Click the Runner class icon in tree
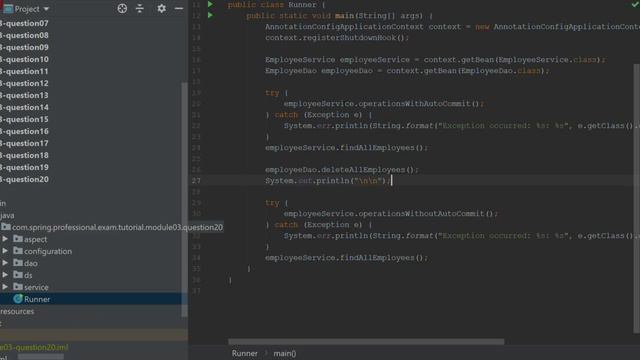This screenshot has height=360, width=640. pos(18,299)
